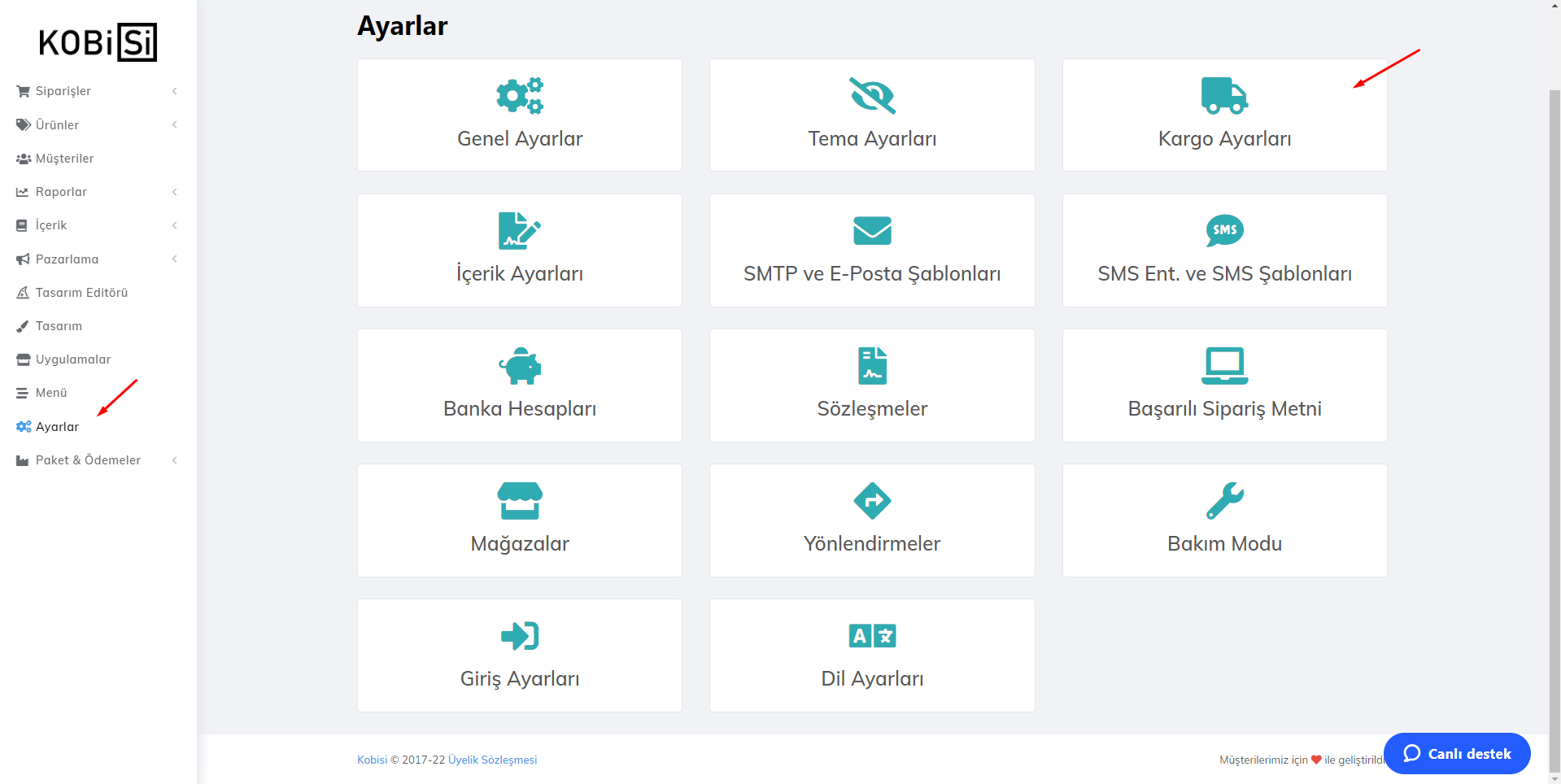Open Kargo Ayarları truck icon

1224,96
